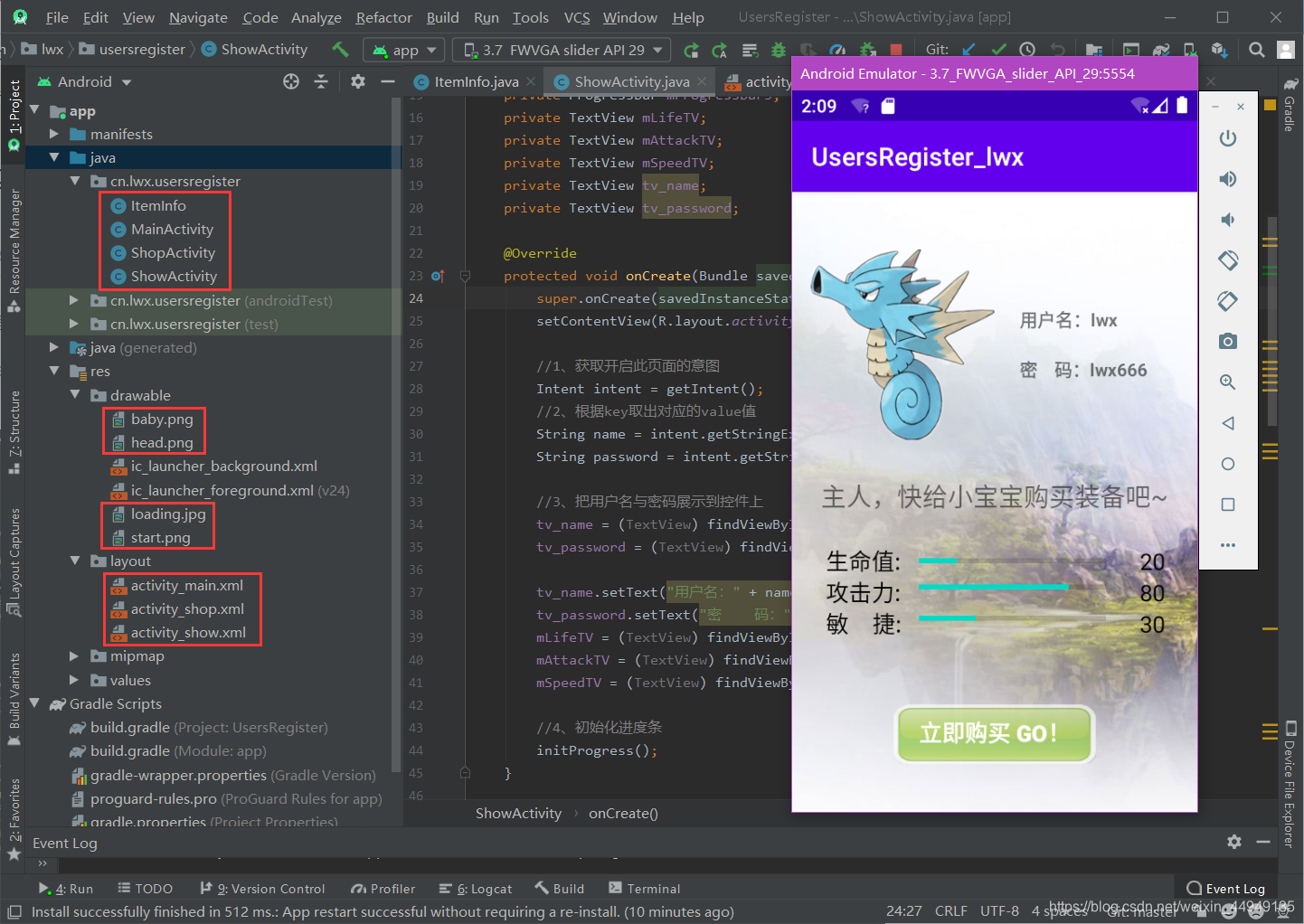Click the Git update project arrow icon
This screenshot has width=1304, height=924.
(969, 50)
